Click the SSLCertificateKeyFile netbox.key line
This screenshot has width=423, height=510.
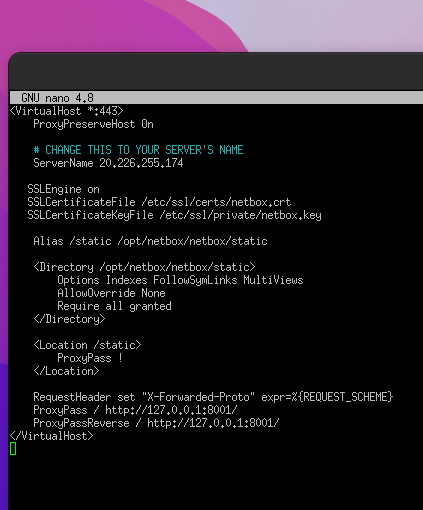point(174,215)
